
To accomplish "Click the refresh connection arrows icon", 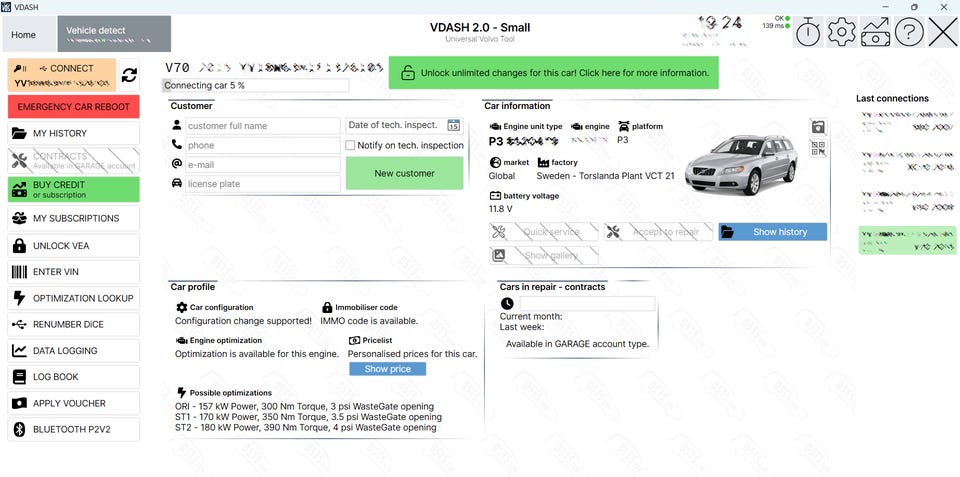I will pos(129,75).
